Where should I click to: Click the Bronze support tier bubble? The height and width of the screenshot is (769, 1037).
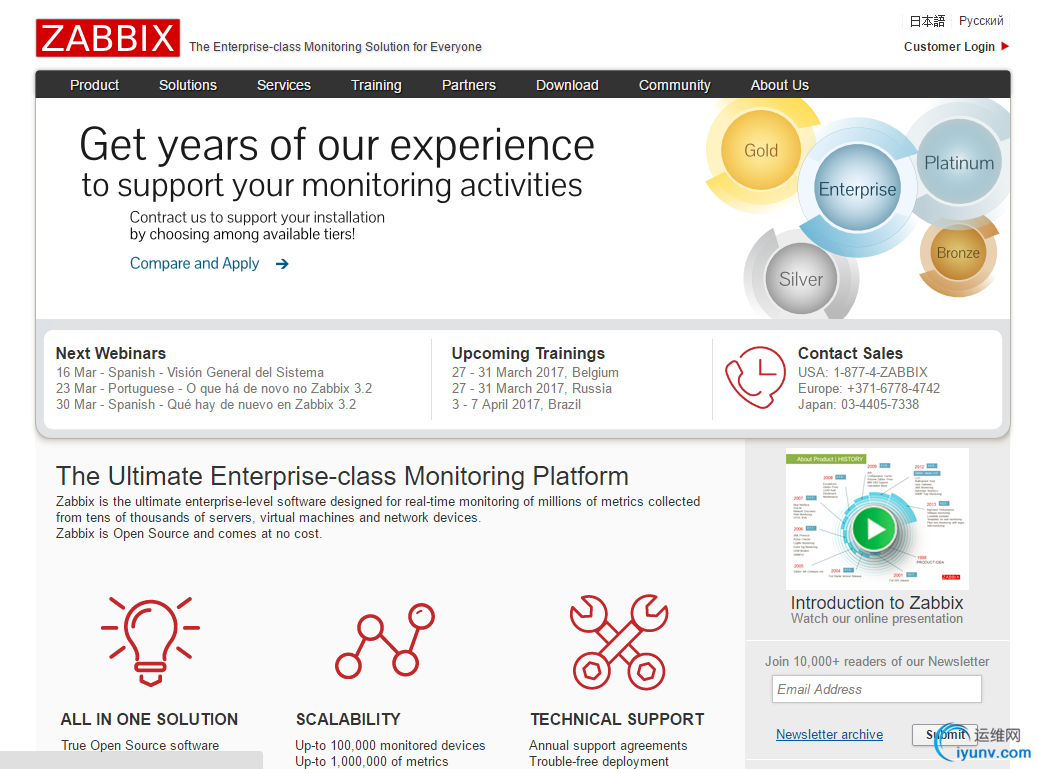pos(958,253)
